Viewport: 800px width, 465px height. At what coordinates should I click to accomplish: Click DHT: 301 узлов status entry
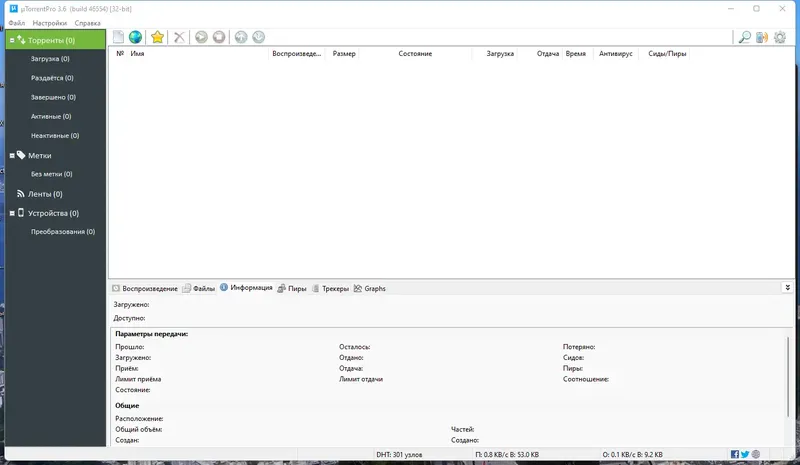tap(399, 454)
